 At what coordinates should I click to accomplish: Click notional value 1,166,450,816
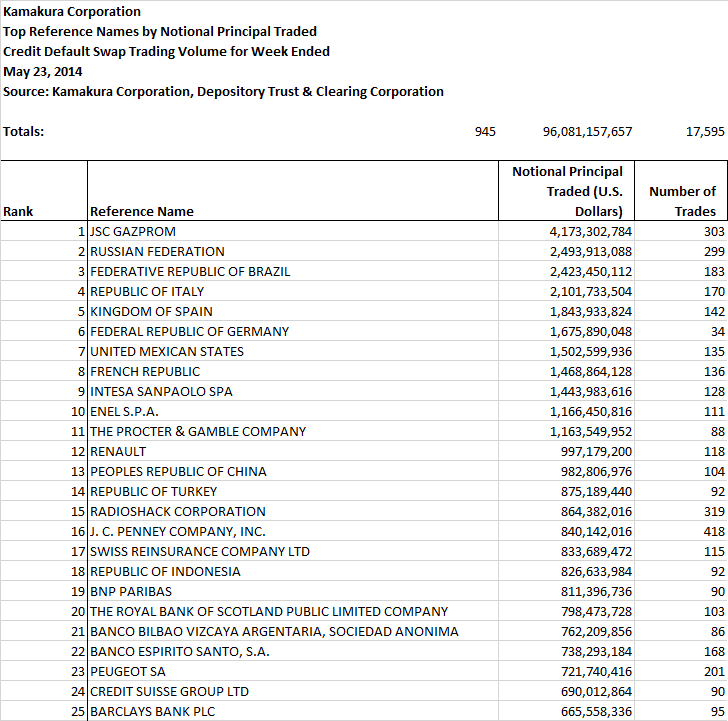pyautogui.click(x=566, y=411)
